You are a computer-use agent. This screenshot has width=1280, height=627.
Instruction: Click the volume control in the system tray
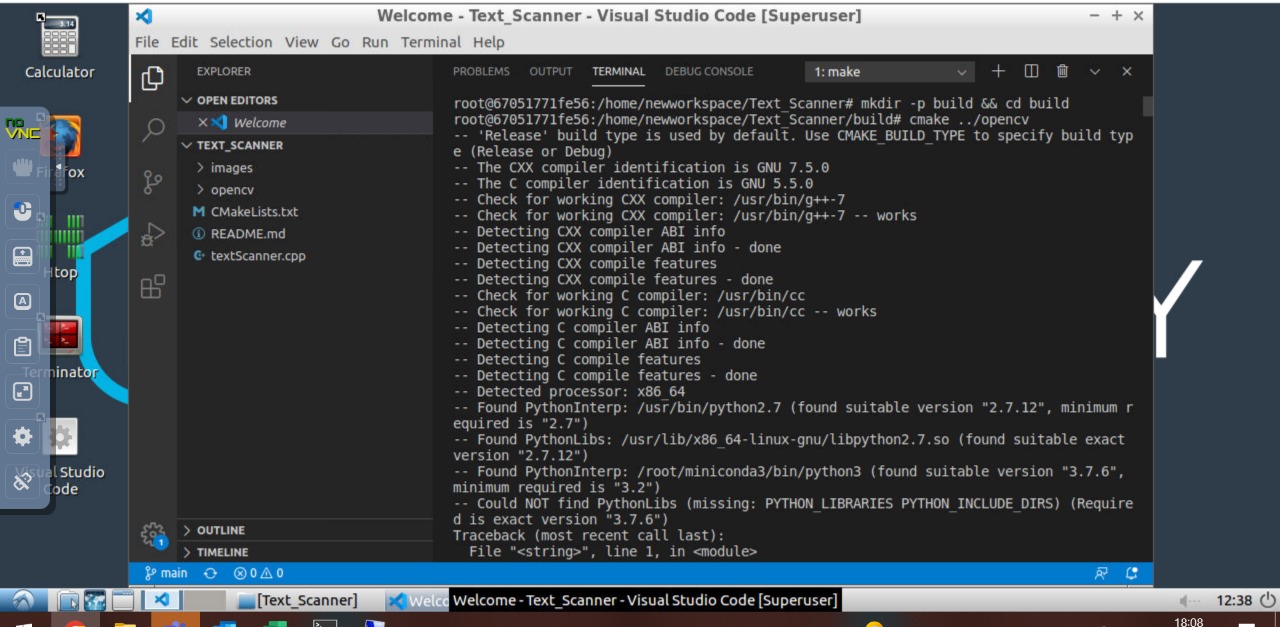(x=1186, y=600)
